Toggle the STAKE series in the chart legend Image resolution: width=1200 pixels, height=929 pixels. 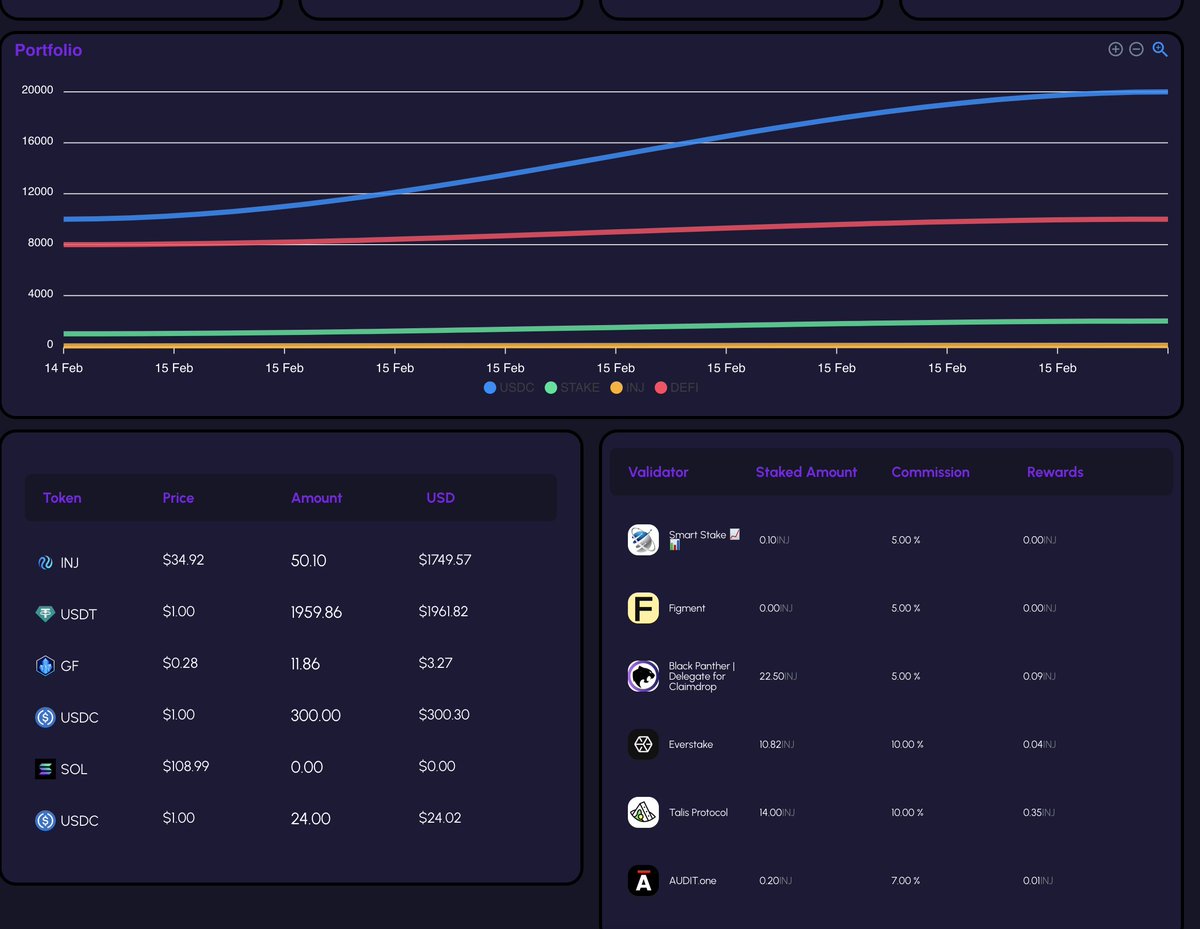[571, 388]
